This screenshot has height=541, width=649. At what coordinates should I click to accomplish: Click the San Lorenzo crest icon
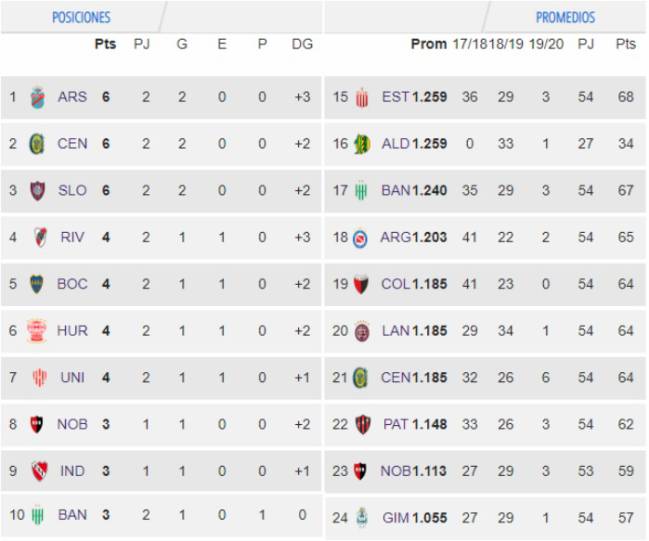pos(37,191)
